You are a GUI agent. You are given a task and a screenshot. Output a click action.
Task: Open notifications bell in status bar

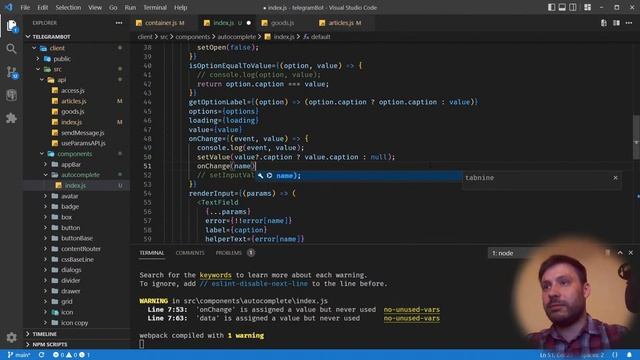click(629, 355)
